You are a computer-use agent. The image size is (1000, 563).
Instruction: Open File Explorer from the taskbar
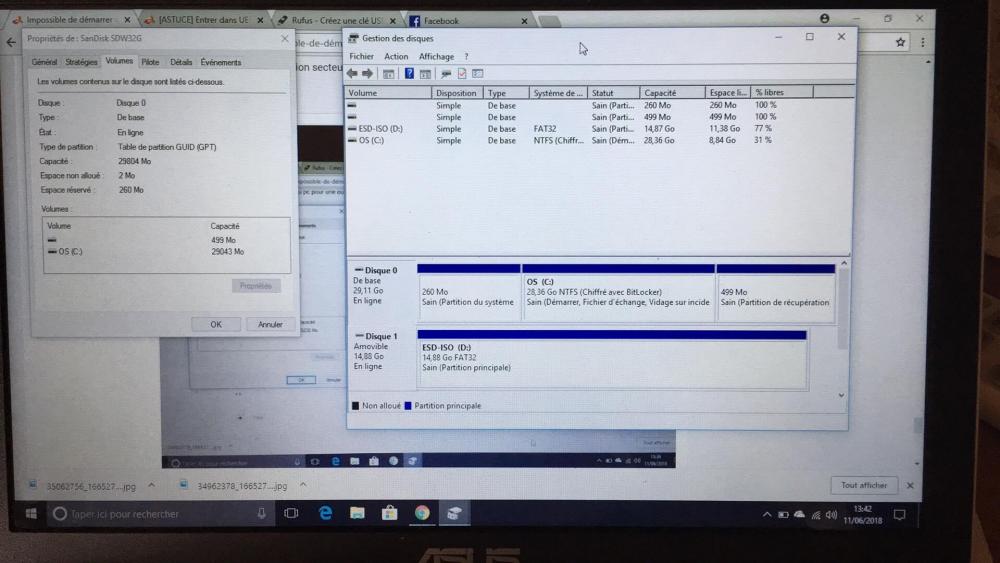point(357,513)
